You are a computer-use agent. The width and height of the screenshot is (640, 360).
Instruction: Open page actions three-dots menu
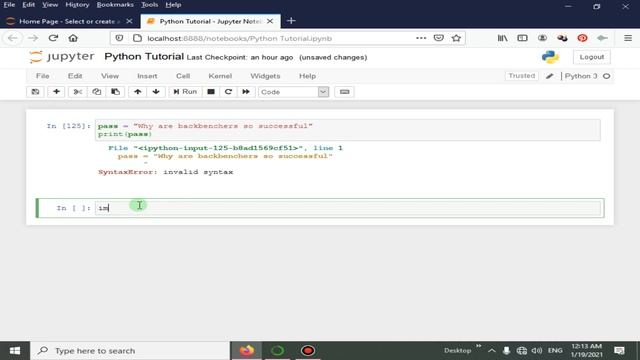pos(421,38)
